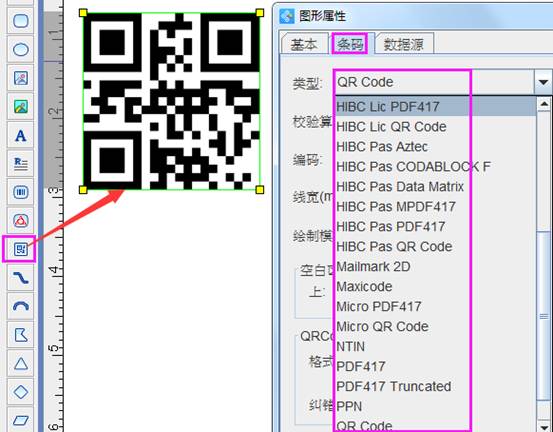Select Maxicode barcode type
Screen dimensions: 553x432
[x=364, y=287]
